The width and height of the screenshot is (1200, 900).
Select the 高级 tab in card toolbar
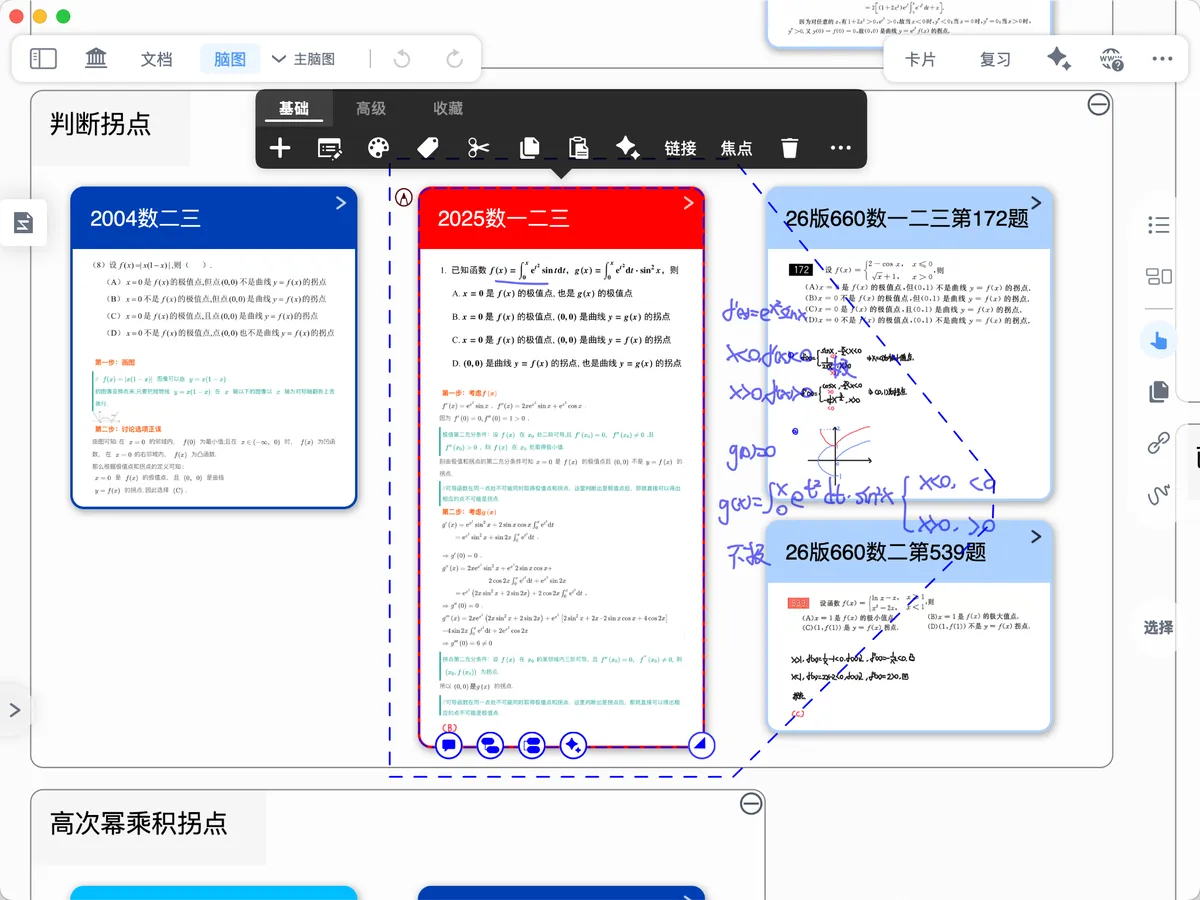(x=371, y=109)
